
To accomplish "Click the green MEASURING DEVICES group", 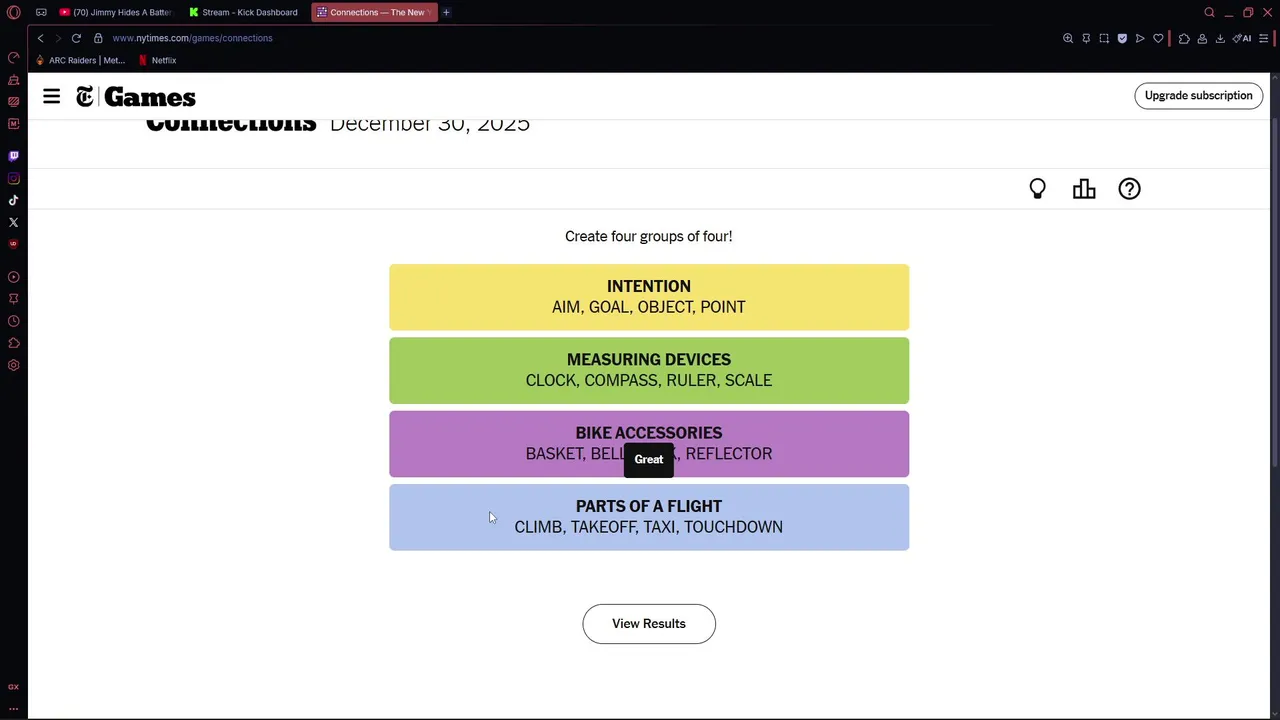I will (649, 370).
